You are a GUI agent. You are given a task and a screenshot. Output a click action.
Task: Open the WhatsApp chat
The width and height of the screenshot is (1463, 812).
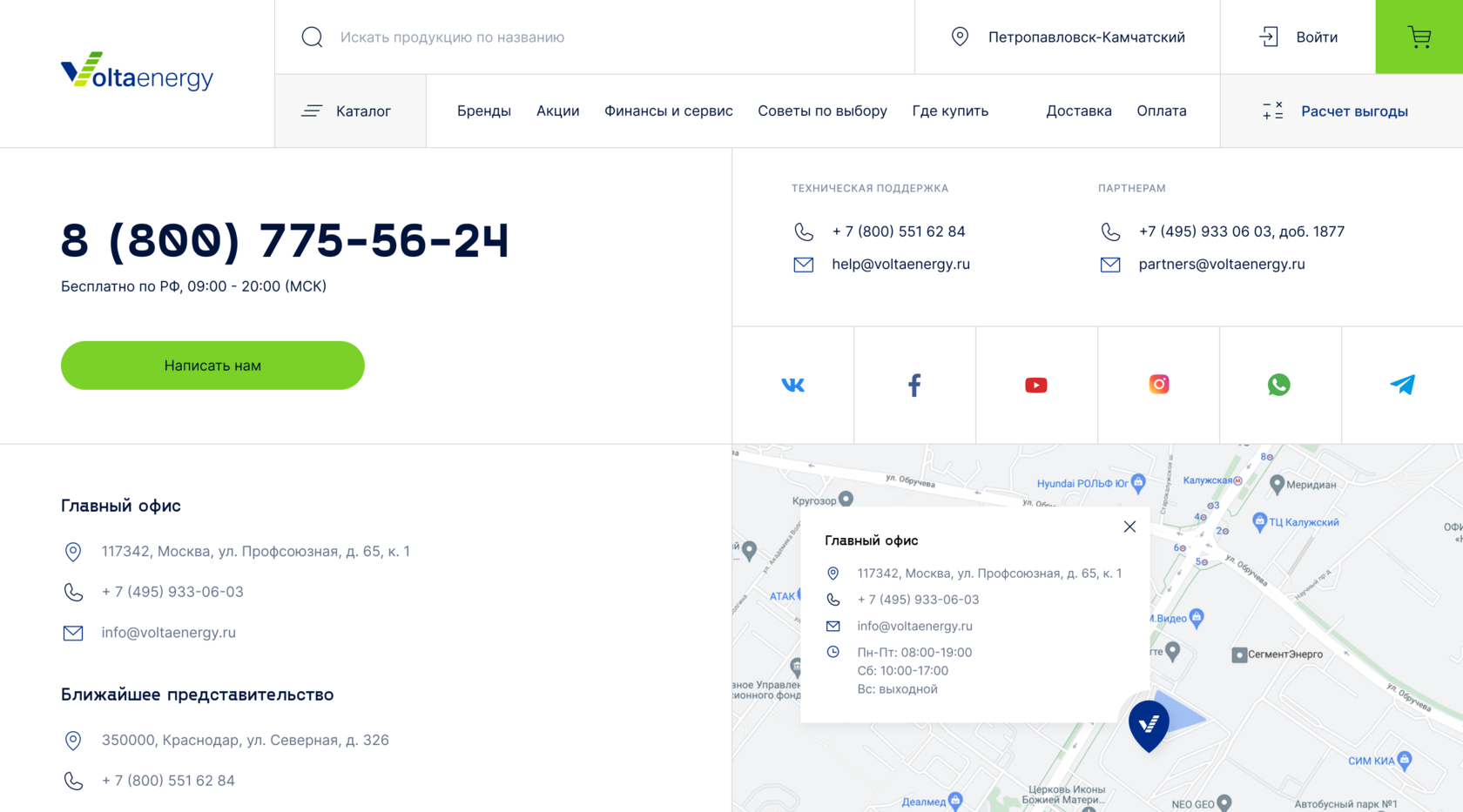pyautogui.click(x=1279, y=385)
